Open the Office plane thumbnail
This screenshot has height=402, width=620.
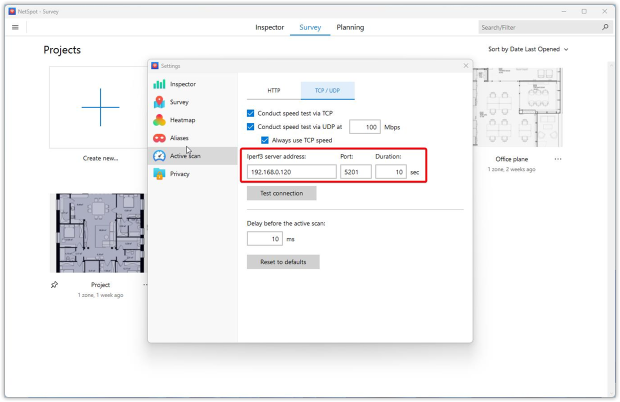517,107
